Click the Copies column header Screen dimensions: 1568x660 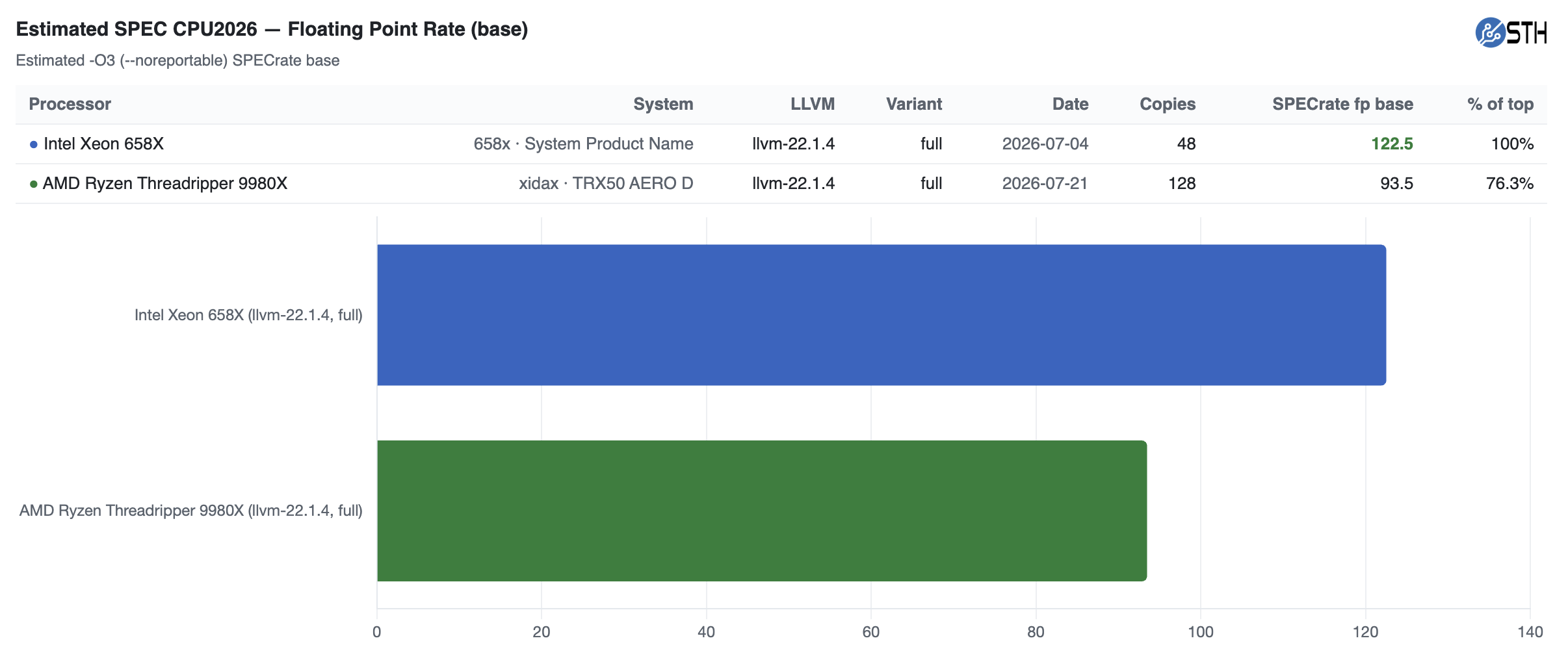tap(1168, 104)
